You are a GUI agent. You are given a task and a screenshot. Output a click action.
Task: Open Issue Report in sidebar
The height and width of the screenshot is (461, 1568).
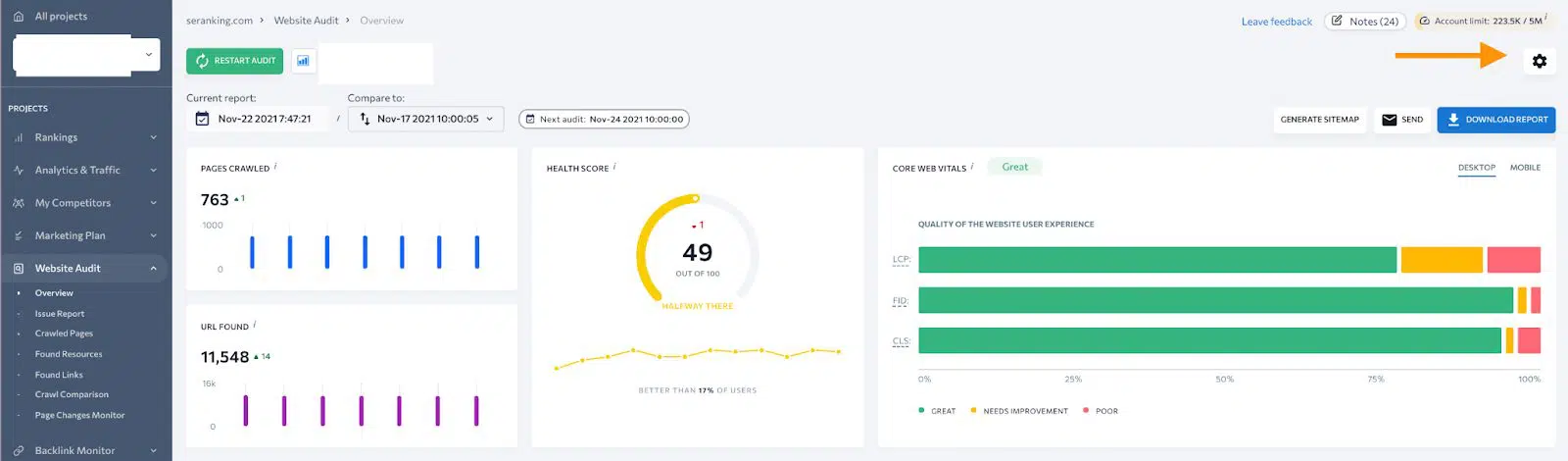pyautogui.click(x=60, y=314)
